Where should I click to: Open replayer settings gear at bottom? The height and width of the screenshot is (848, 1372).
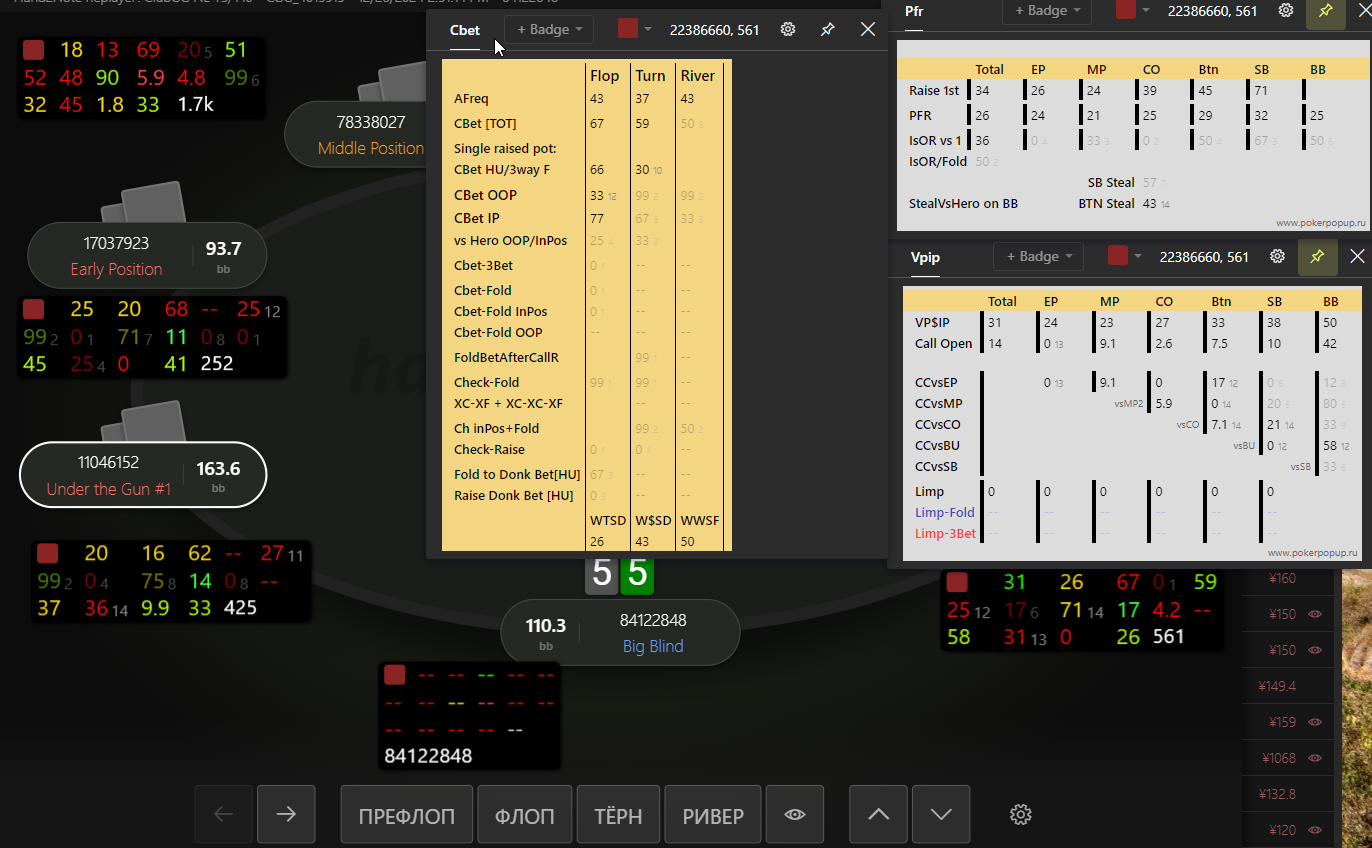point(1020,815)
